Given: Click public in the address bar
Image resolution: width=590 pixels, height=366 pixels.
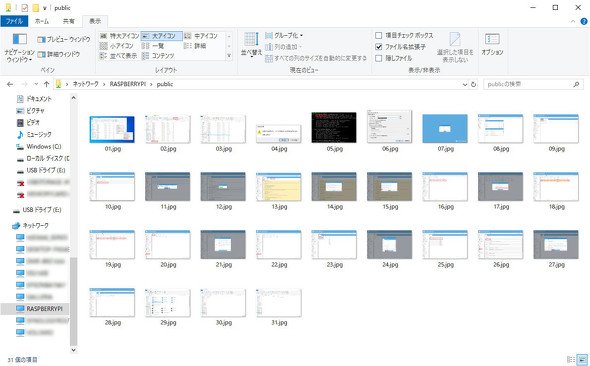Looking at the screenshot, I should point(165,84).
